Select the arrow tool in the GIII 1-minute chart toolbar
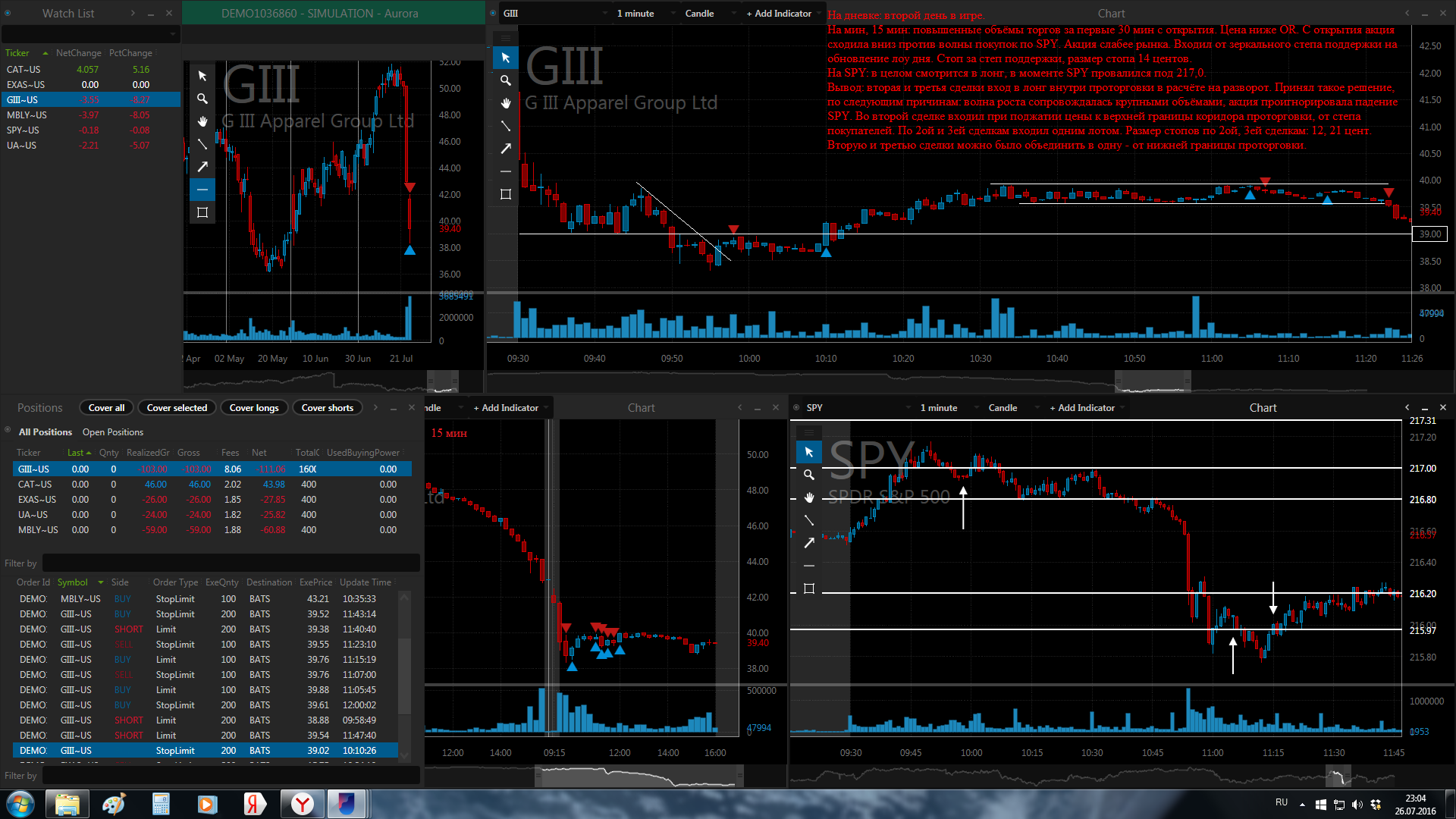 click(x=506, y=149)
